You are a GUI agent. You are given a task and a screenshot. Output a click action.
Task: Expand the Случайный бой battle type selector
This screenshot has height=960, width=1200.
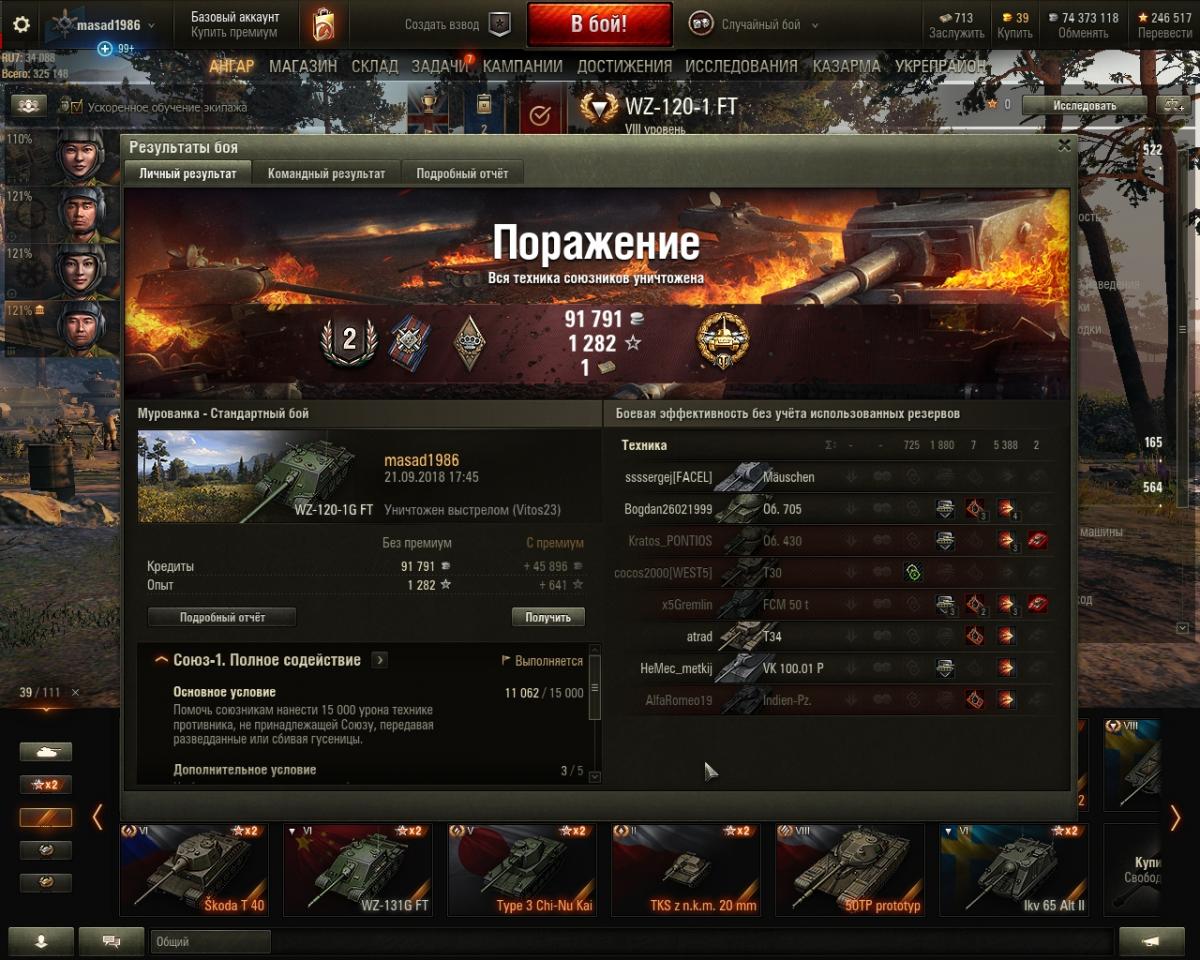(755, 25)
